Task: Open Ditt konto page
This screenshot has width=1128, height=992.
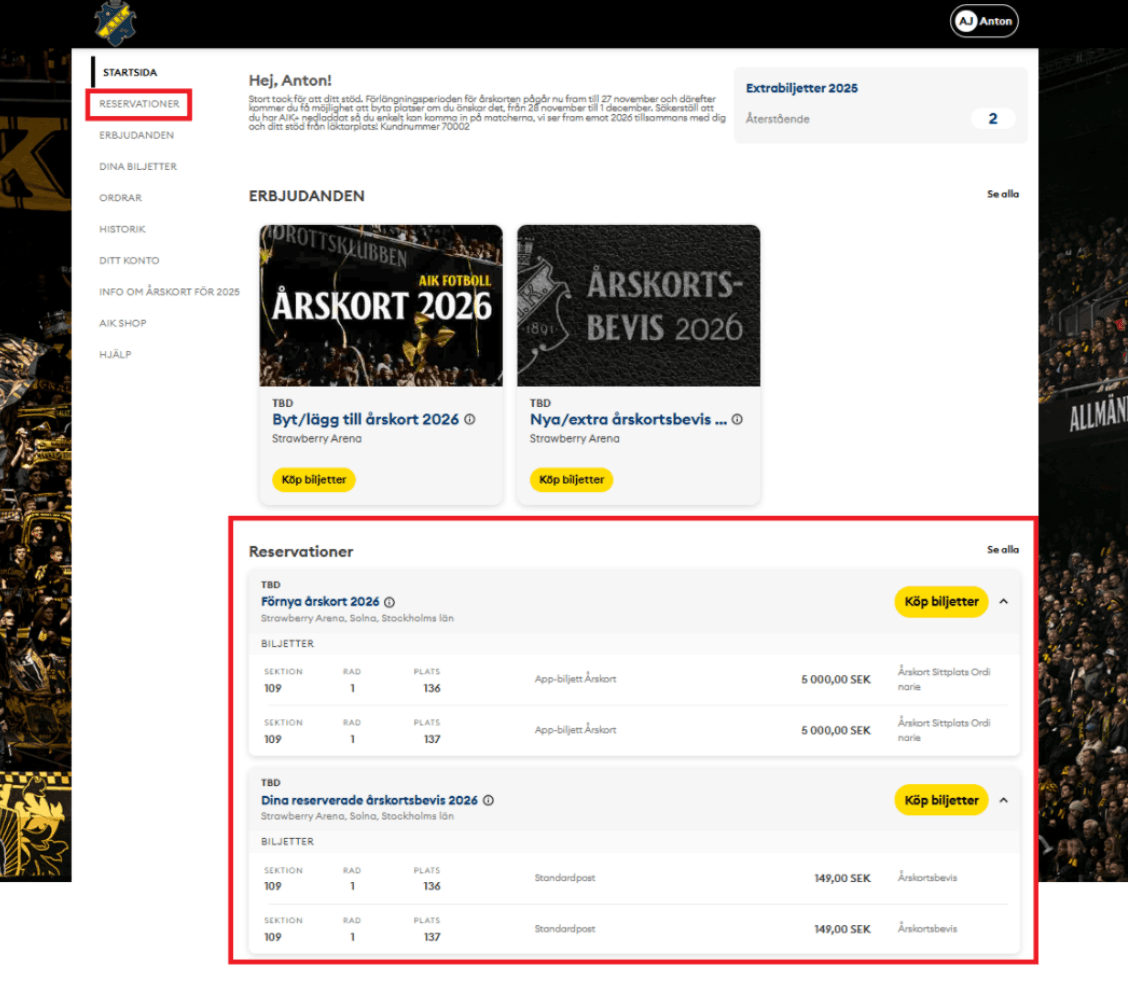Action: pyautogui.click(x=129, y=261)
